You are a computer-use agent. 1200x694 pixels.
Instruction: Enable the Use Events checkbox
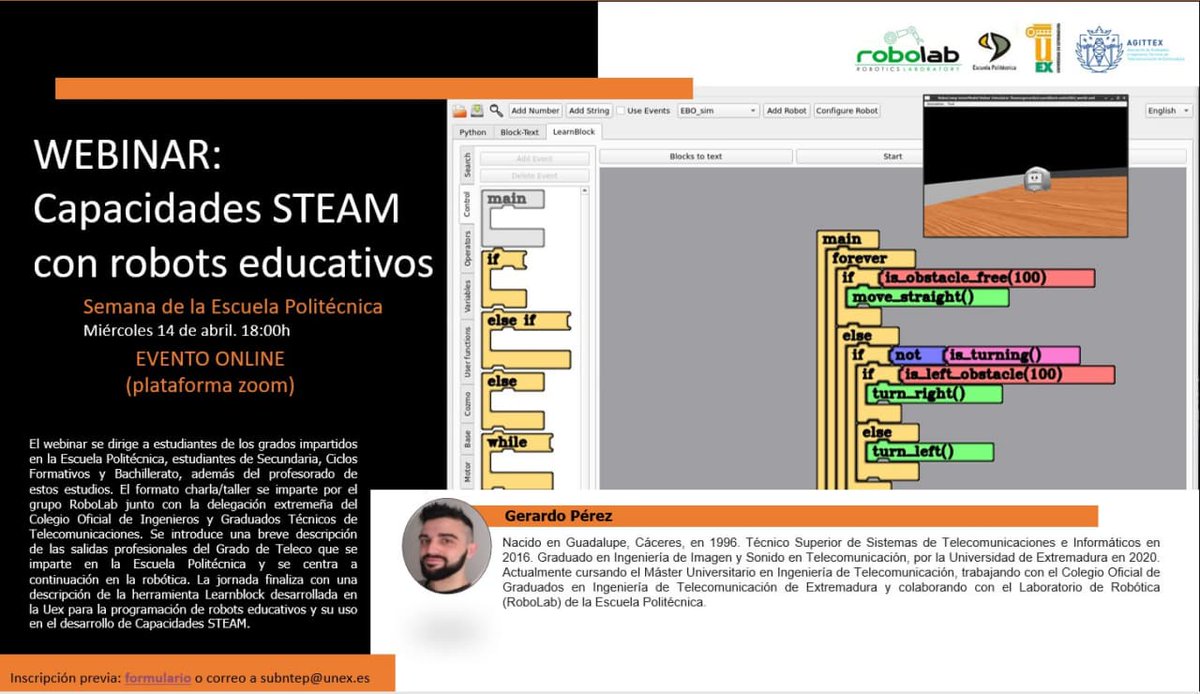coord(621,111)
